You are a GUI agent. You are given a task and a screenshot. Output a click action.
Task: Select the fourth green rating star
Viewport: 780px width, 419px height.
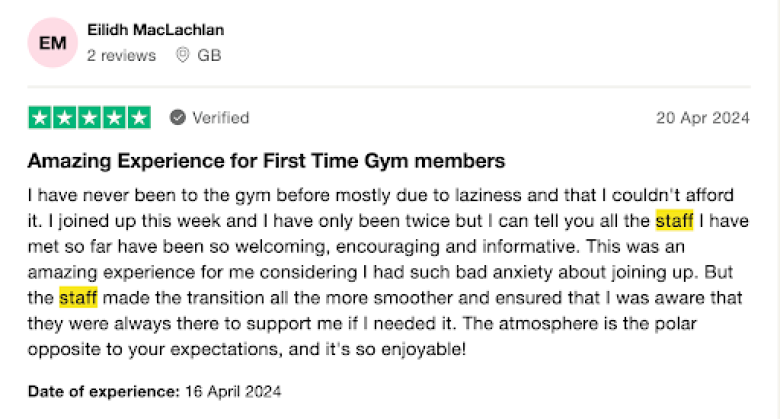point(114,118)
